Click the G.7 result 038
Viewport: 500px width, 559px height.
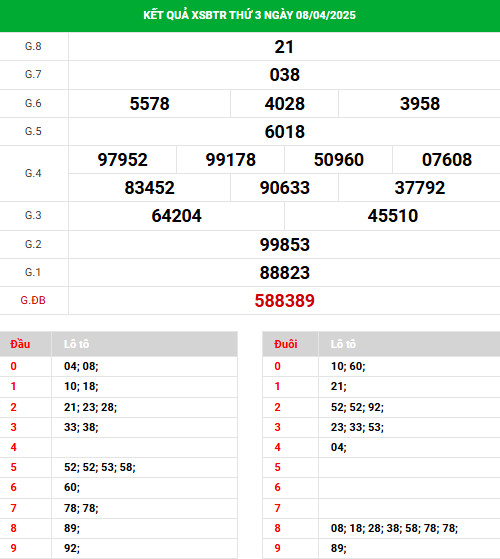[x=284, y=75]
